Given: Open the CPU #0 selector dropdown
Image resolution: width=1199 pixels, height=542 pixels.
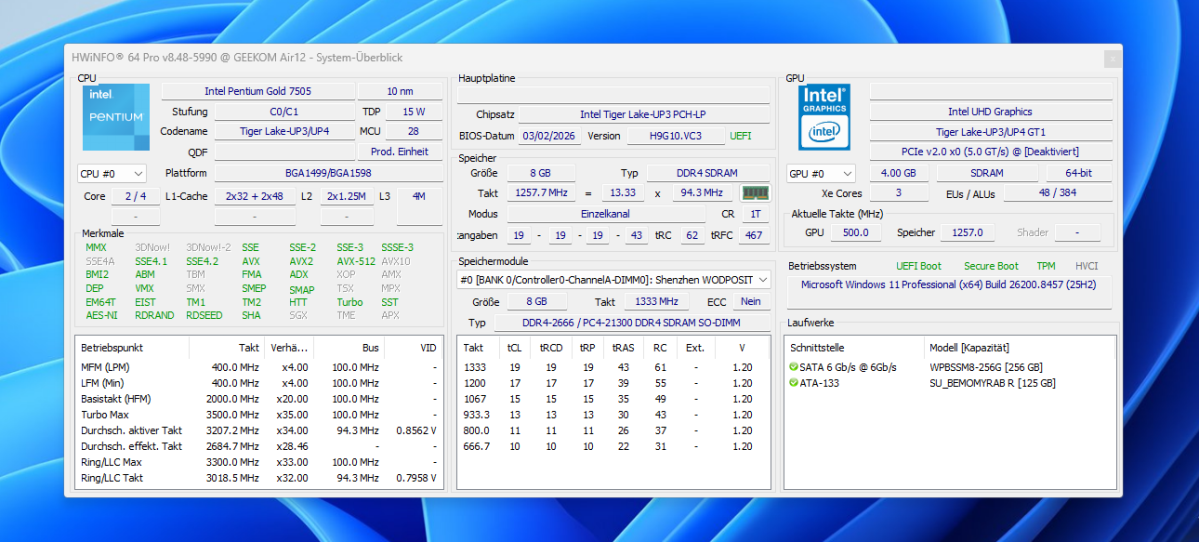Looking at the screenshot, I should (x=111, y=174).
